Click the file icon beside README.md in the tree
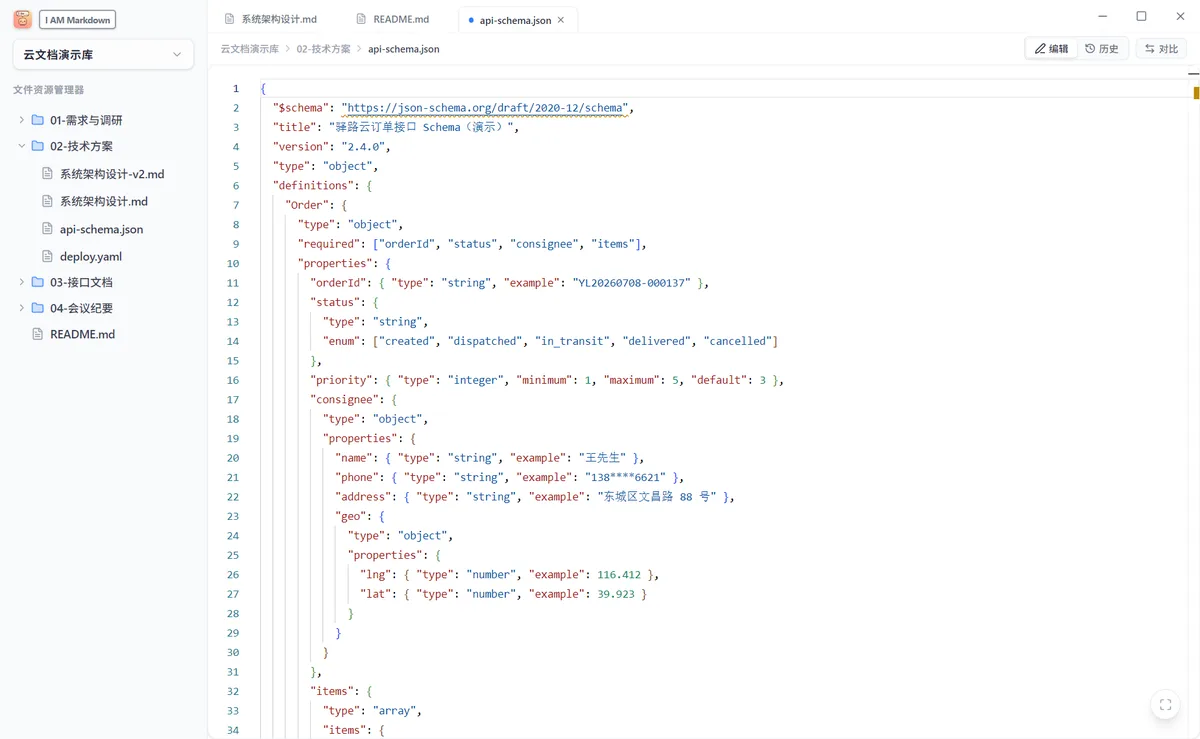The width and height of the screenshot is (1200, 739). coord(37,334)
